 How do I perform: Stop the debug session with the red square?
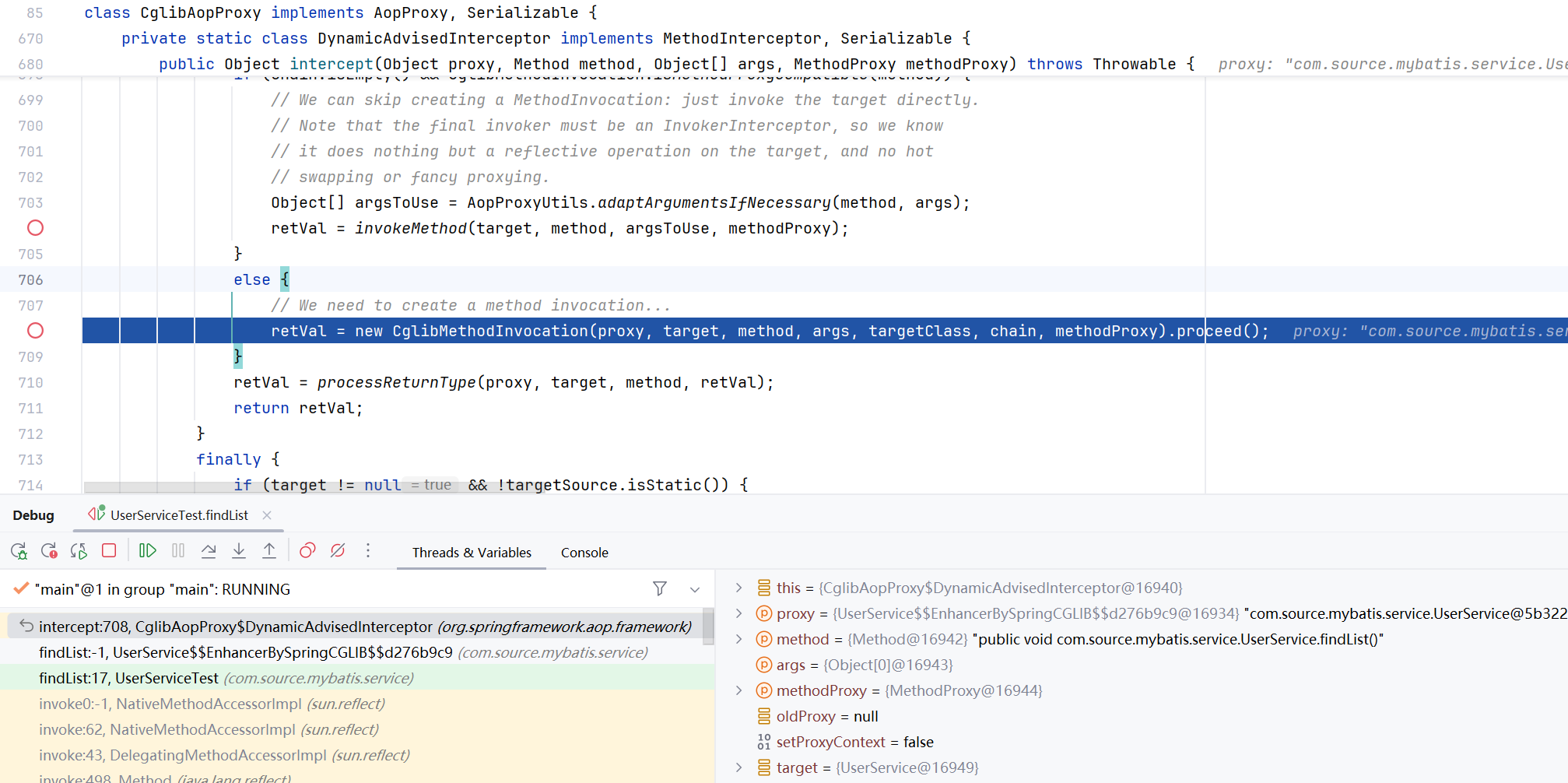pos(109,551)
